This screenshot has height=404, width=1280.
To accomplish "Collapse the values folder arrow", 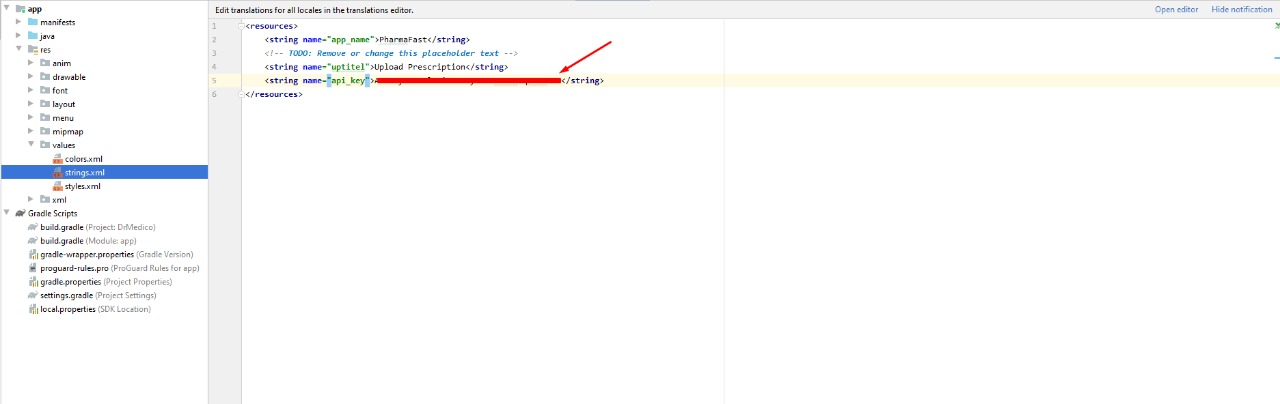I will pos(31,145).
